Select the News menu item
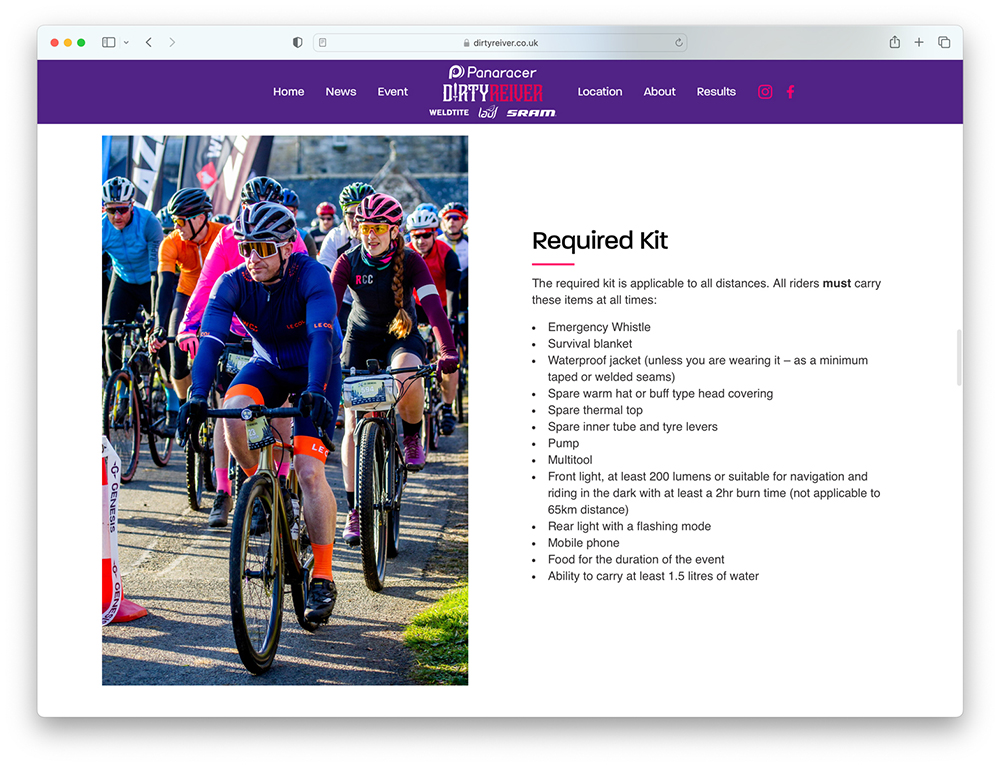Image resolution: width=1000 pixels, height=766 pixels. tap(340, 92)
